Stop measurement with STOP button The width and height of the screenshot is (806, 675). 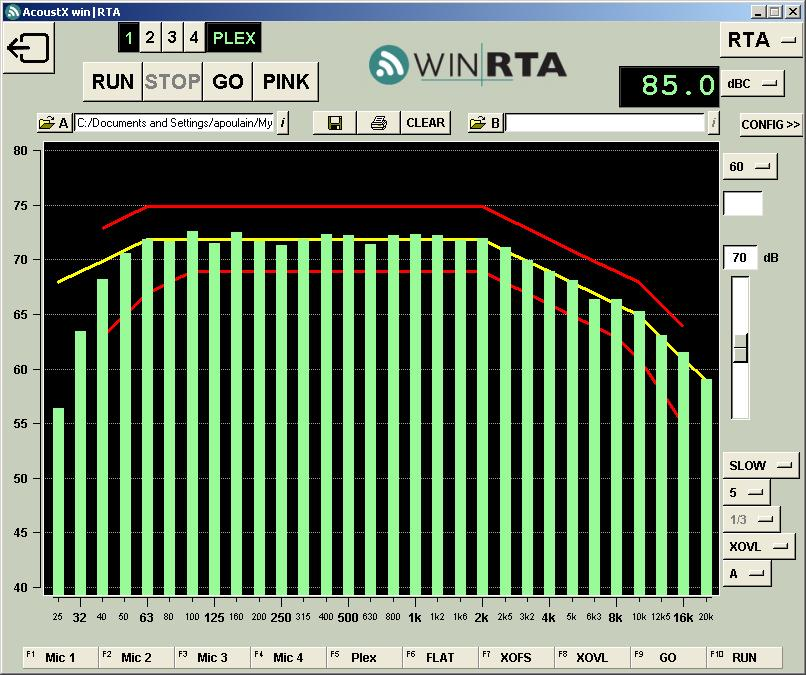click(172, 82)
